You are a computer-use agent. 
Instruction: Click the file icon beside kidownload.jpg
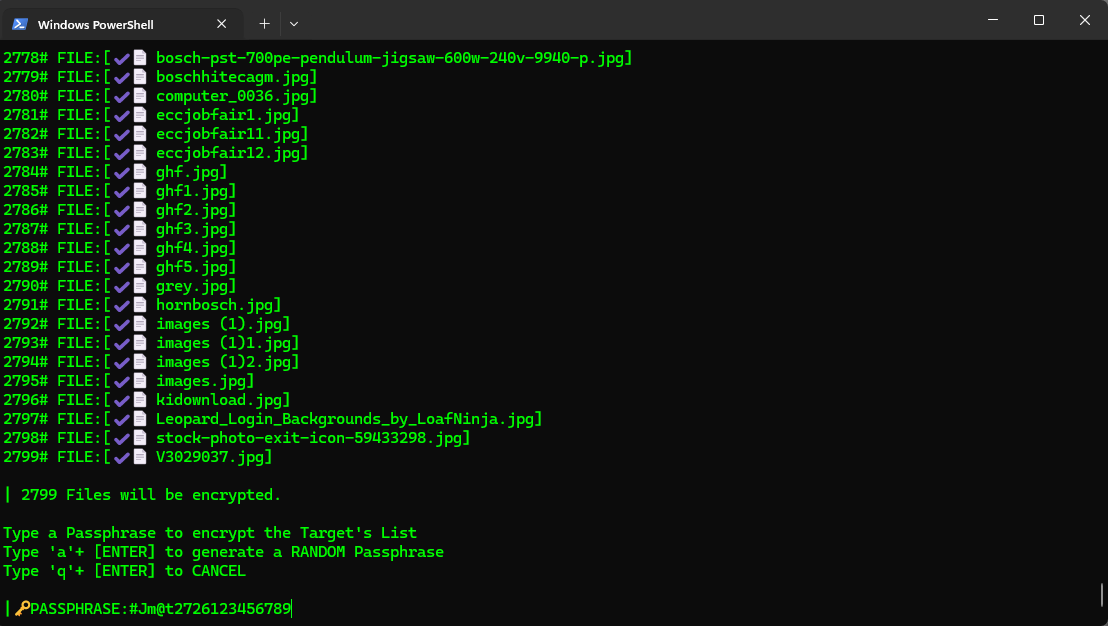(140, 400)
